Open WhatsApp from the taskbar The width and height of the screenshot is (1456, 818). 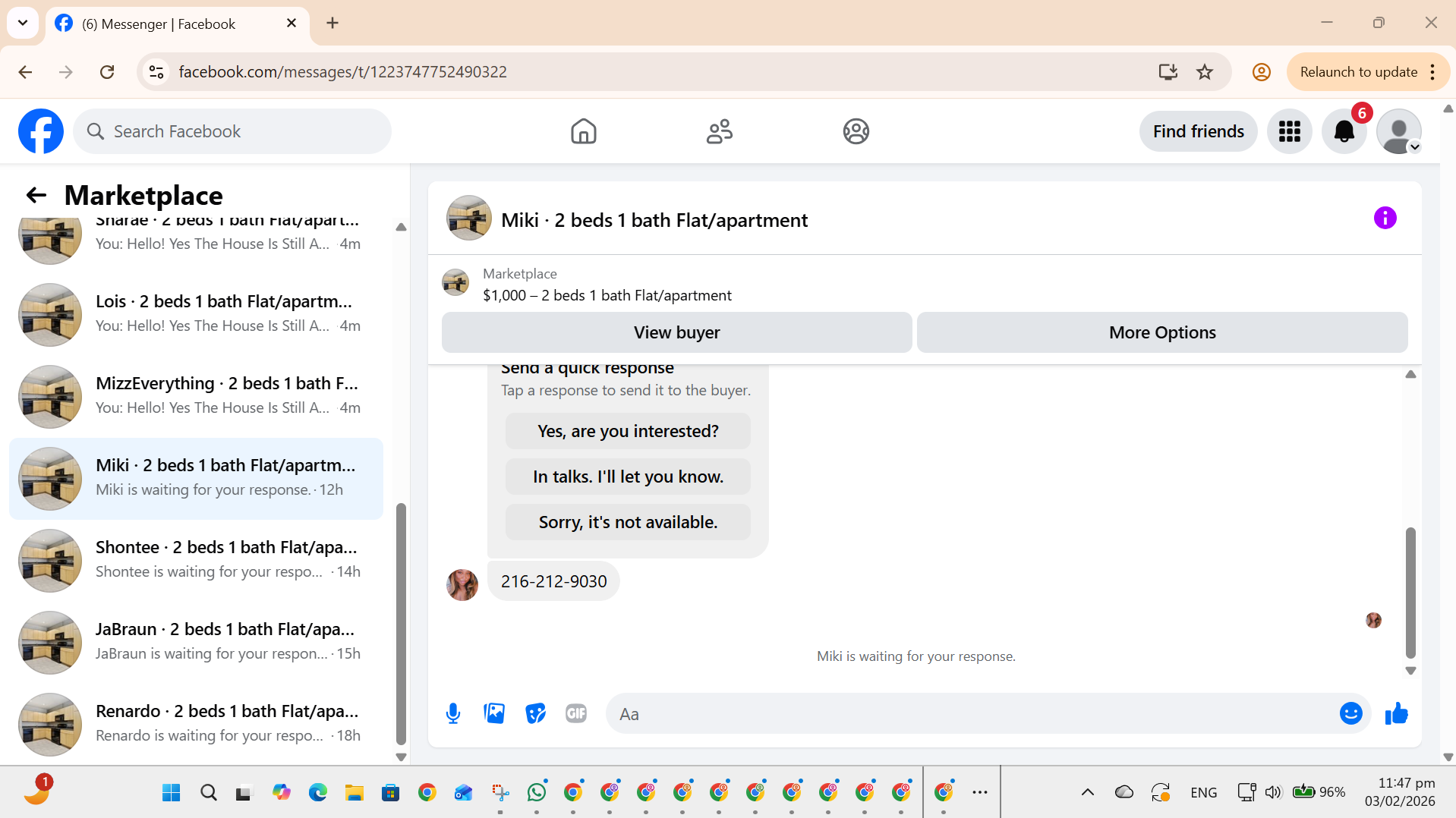[x=537, y=792]
